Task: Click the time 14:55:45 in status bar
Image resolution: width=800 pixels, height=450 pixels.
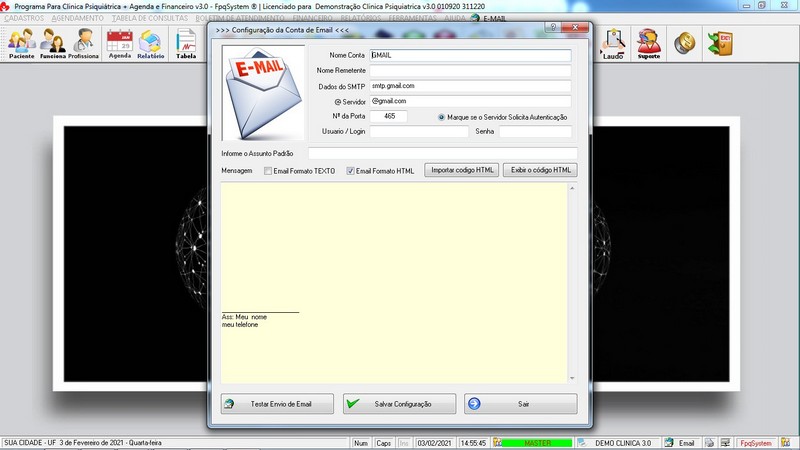Action: point(473,443)
